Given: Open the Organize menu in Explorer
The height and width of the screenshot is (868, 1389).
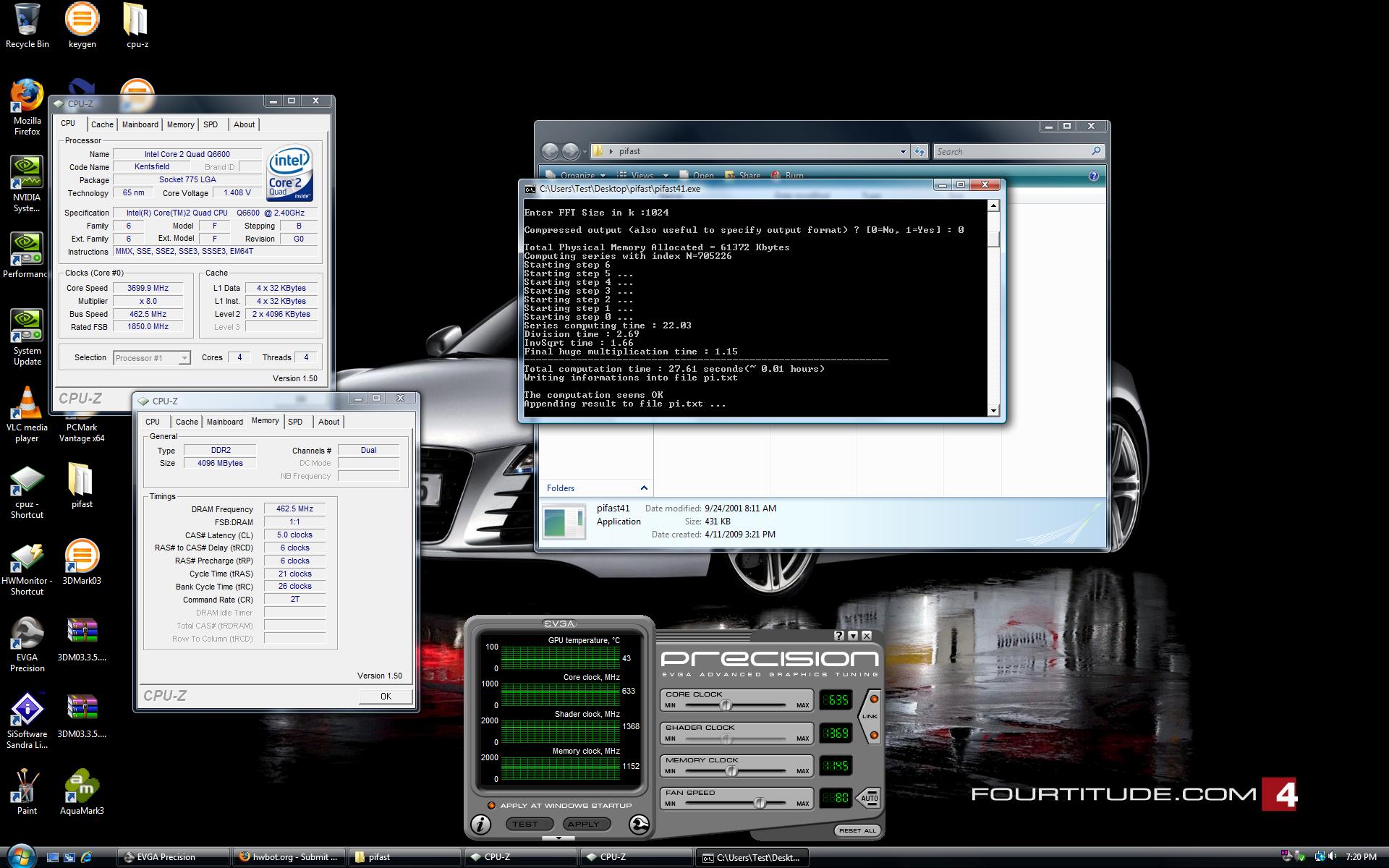Looking at the screenshot, I should coord(577,176).
